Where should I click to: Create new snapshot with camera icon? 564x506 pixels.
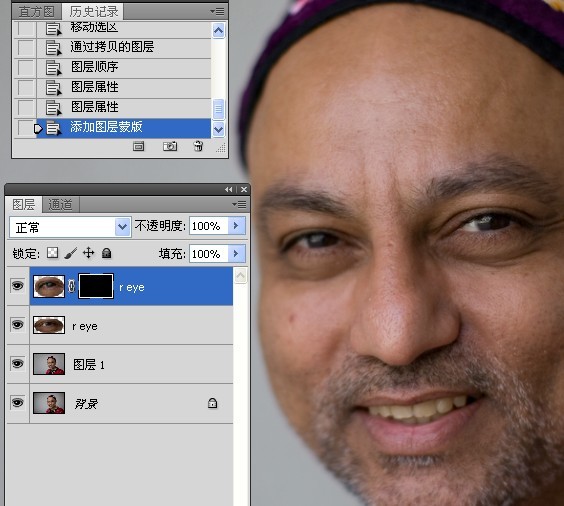[x=170, y=146]
